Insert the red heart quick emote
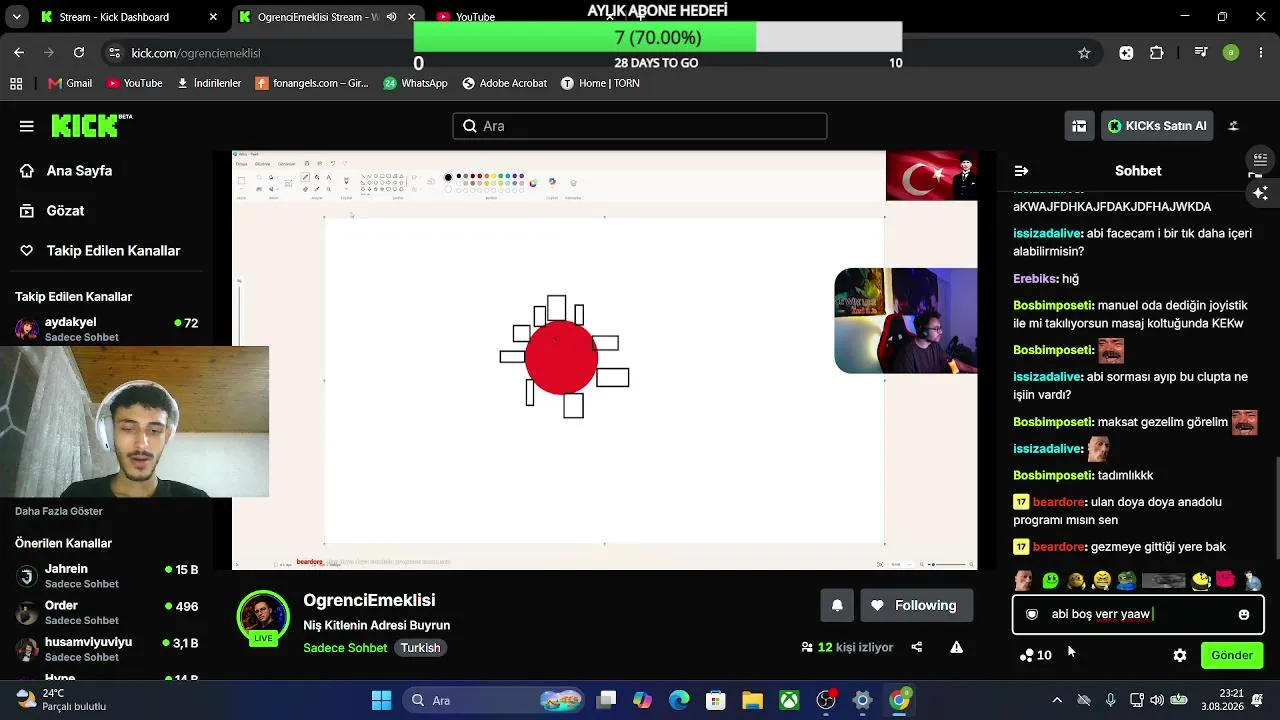Image resolution: width=1280 pixels, height=720 pixels. tap(1225, 580)
